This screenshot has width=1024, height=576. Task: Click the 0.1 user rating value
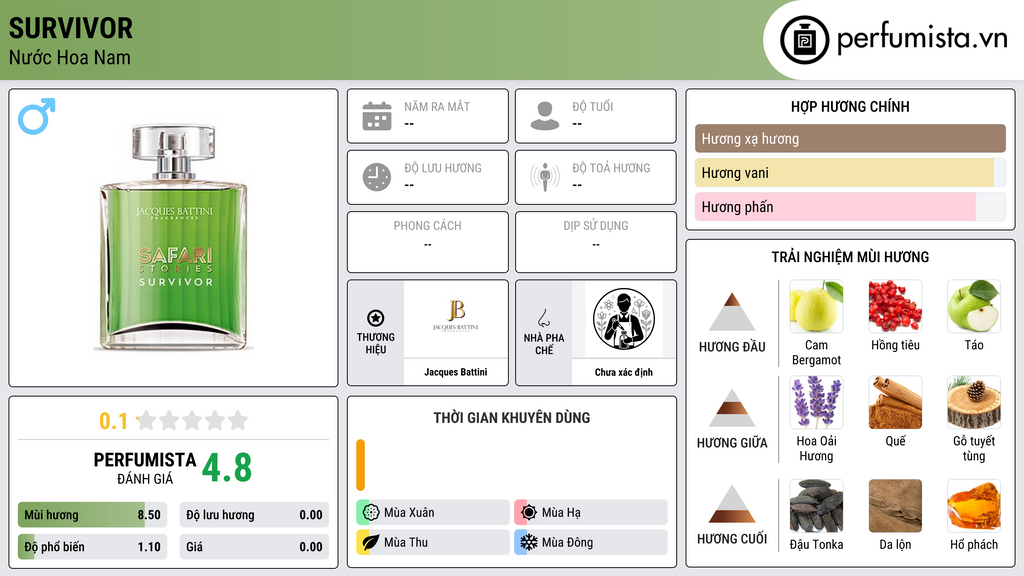coord(113,421)
